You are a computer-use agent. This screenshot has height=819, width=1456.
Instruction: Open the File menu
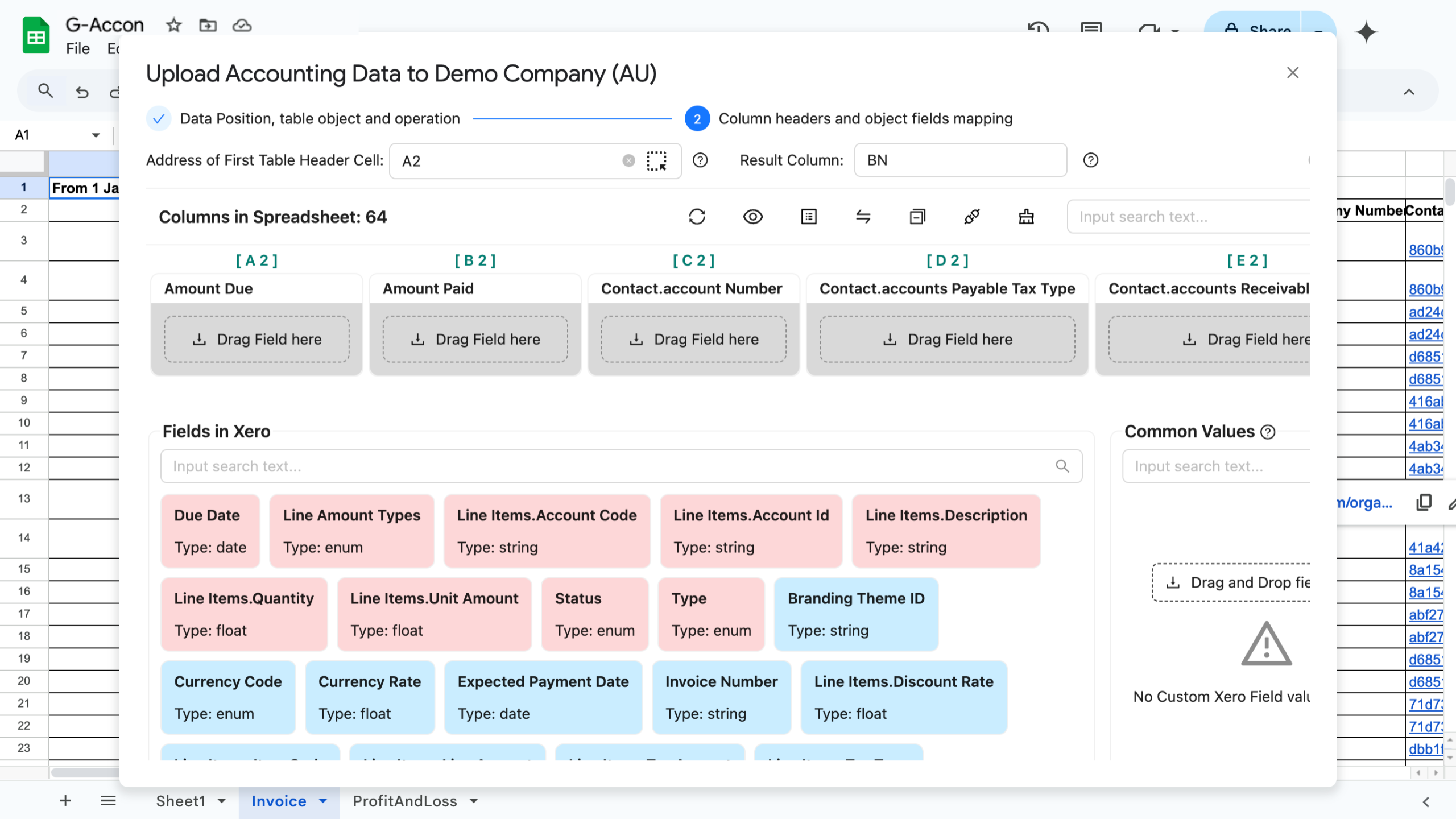[77, 49]
